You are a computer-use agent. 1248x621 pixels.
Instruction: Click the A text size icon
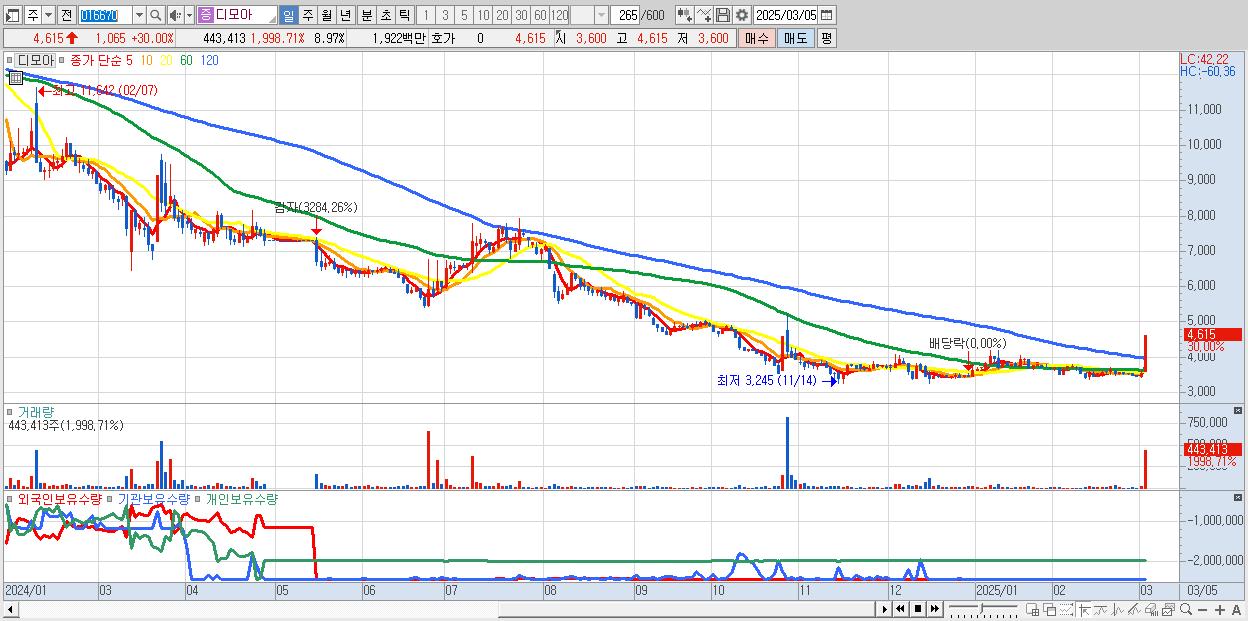coord(1237,609)
